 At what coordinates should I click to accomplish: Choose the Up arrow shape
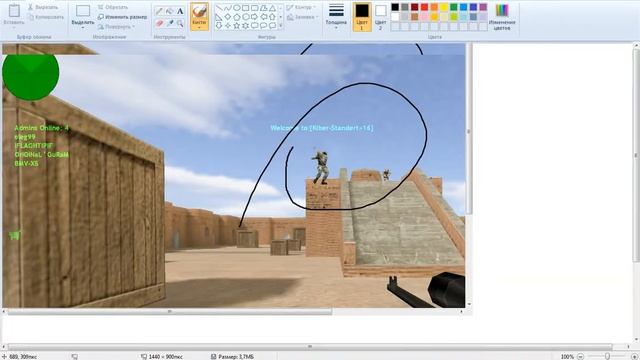pyautogui.click(x=272, y=17)
